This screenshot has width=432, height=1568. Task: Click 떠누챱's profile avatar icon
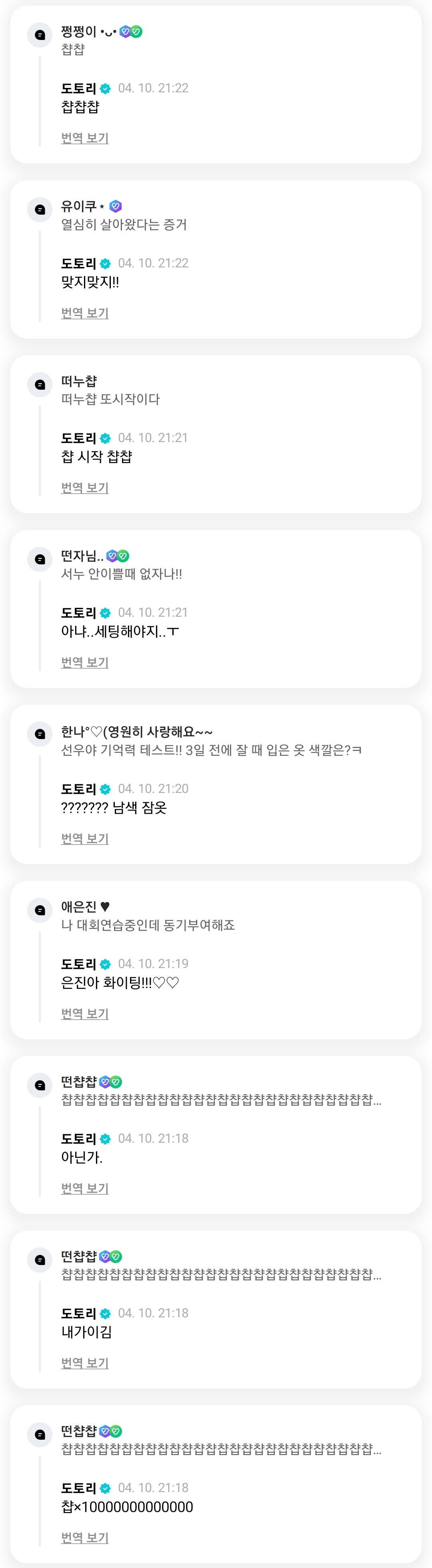pos(40,385)
